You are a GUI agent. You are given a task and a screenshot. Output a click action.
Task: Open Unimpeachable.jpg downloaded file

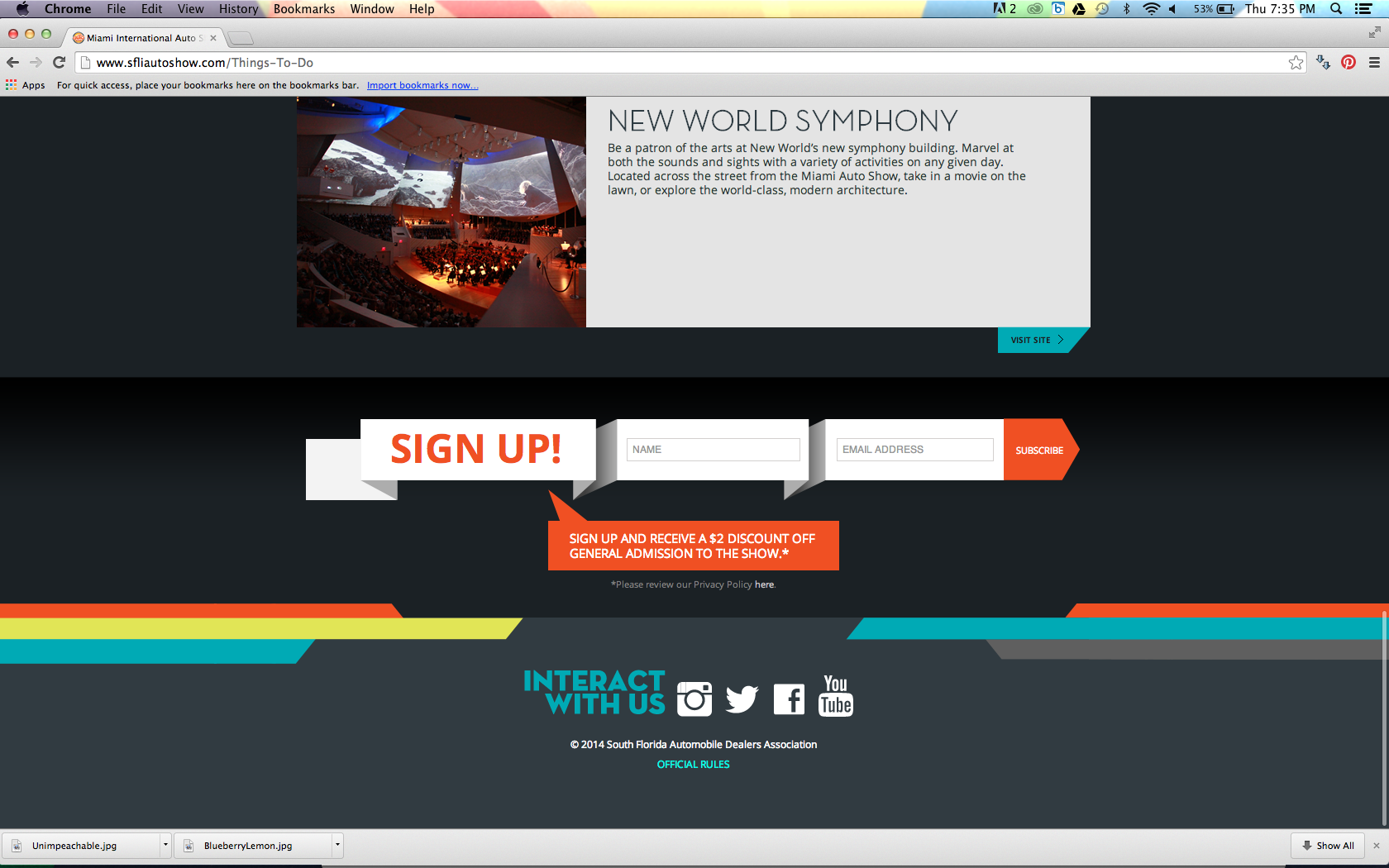point(81,845)
